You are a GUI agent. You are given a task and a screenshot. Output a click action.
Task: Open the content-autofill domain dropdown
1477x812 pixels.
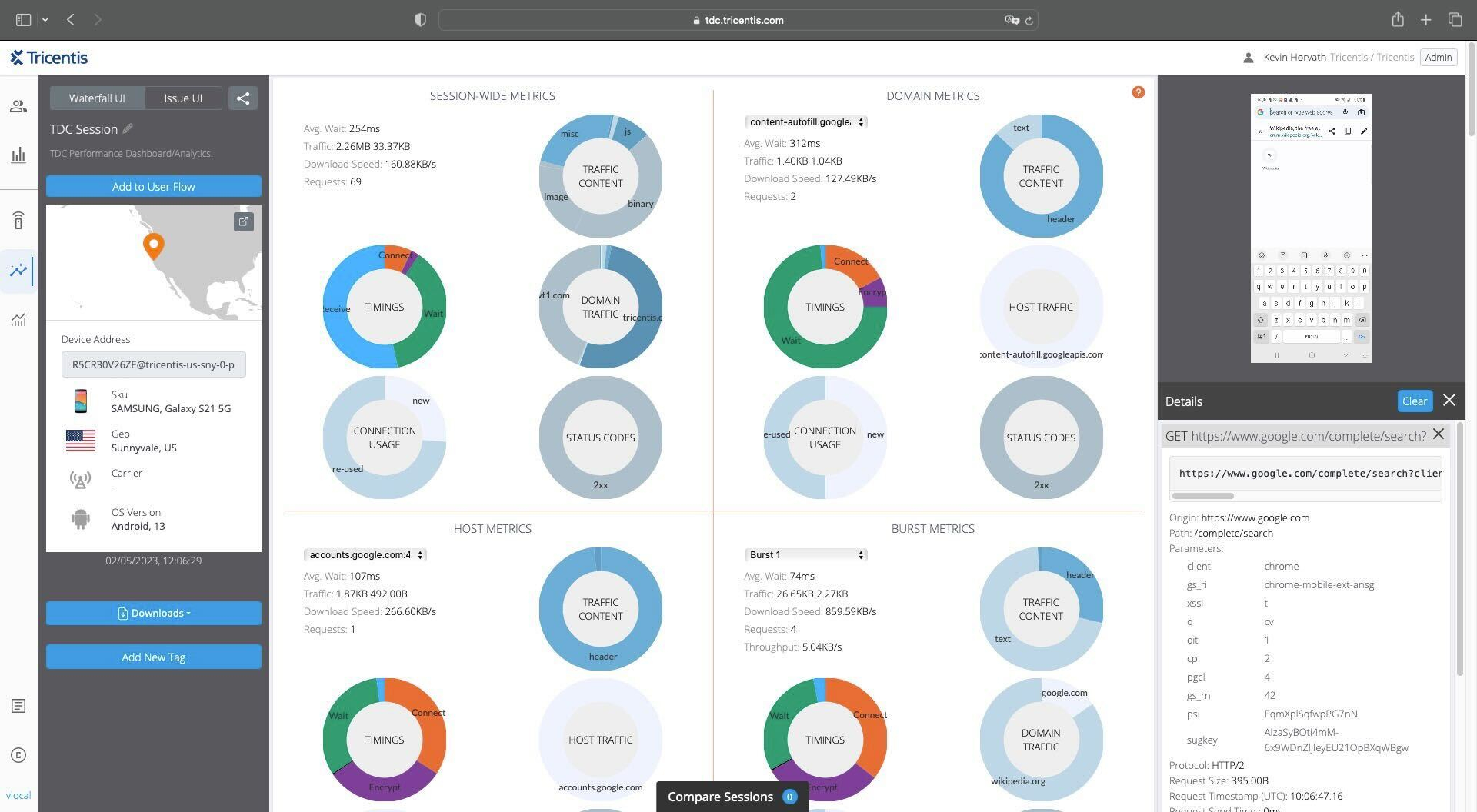(x=805, y=122)
